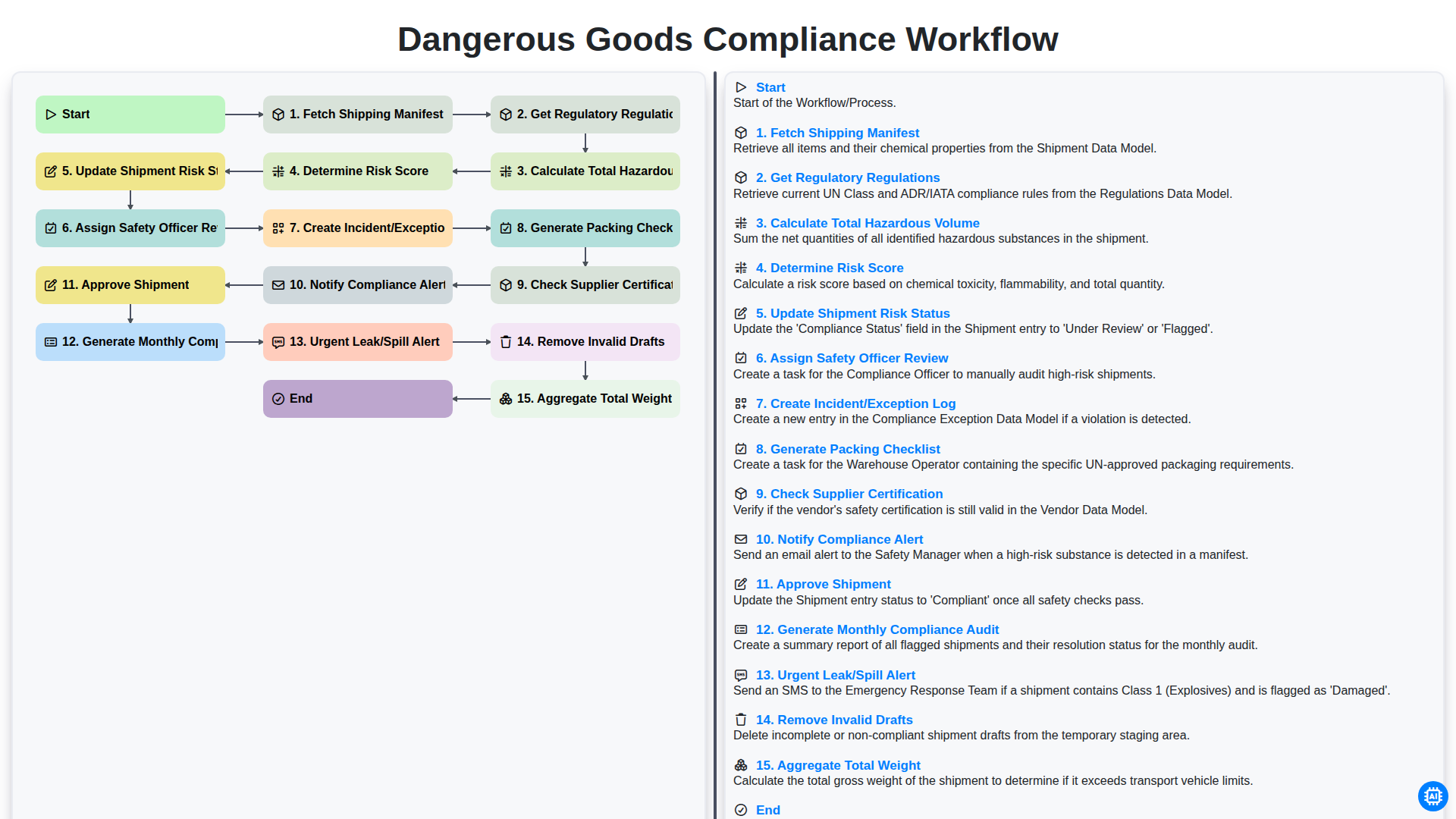Select the 4. Determine Risk Score node label
Image resolution: width=1456 pixels, height=819 pixels.
(x=359, y=171)
